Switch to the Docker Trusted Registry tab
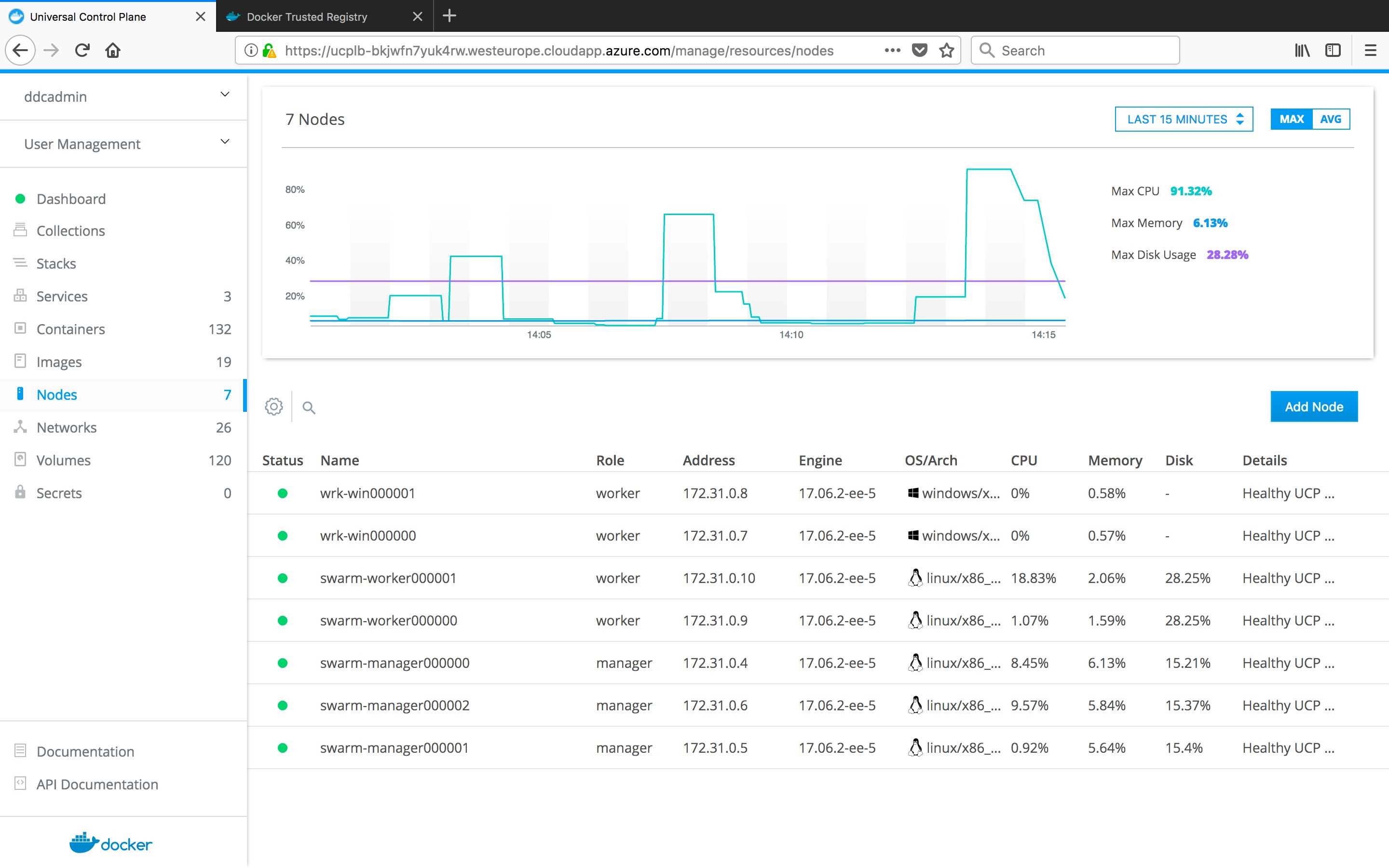The image size is (1389, 868). (307, 16)
